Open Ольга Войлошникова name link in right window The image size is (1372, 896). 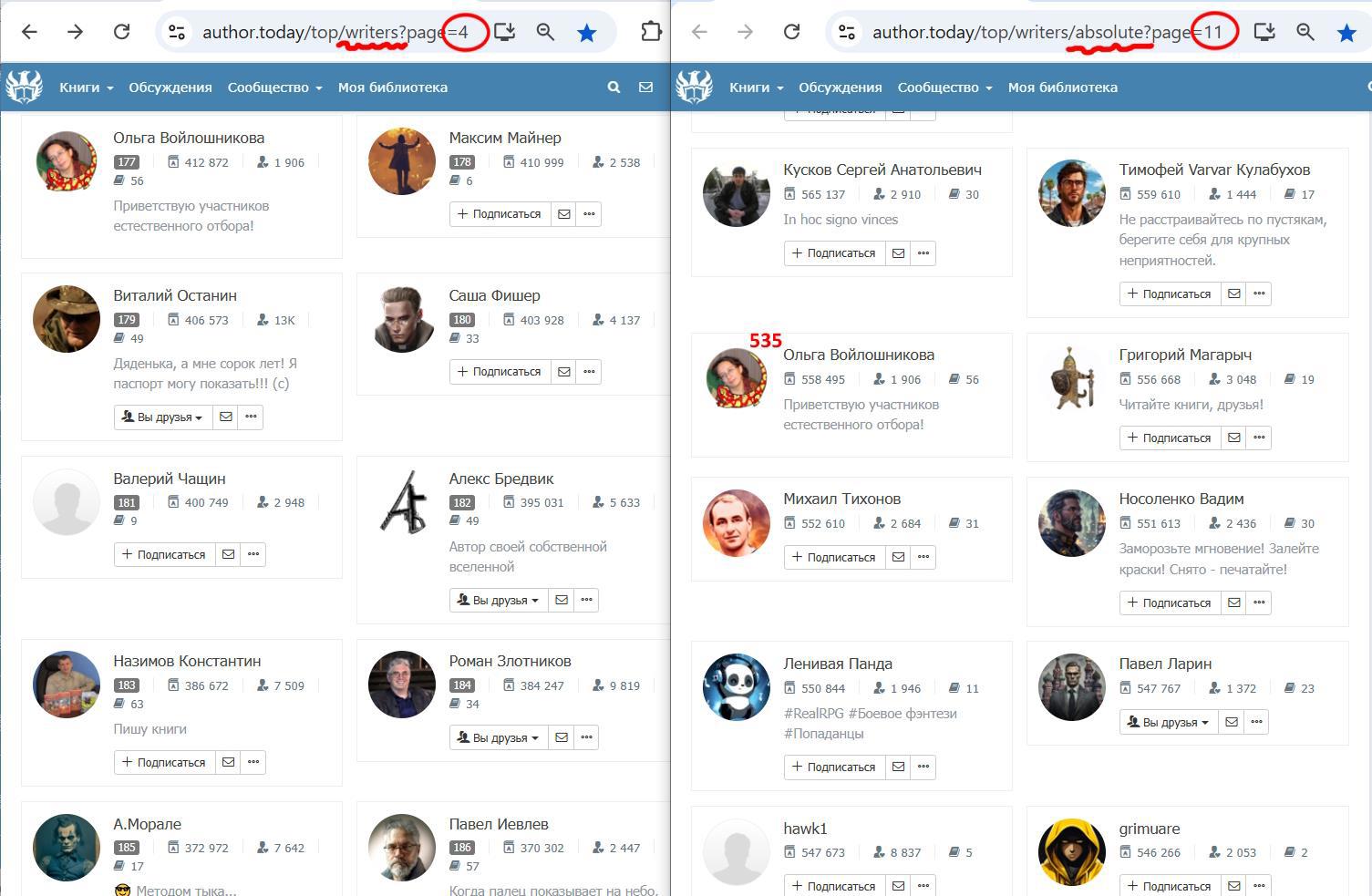point(859,355)
